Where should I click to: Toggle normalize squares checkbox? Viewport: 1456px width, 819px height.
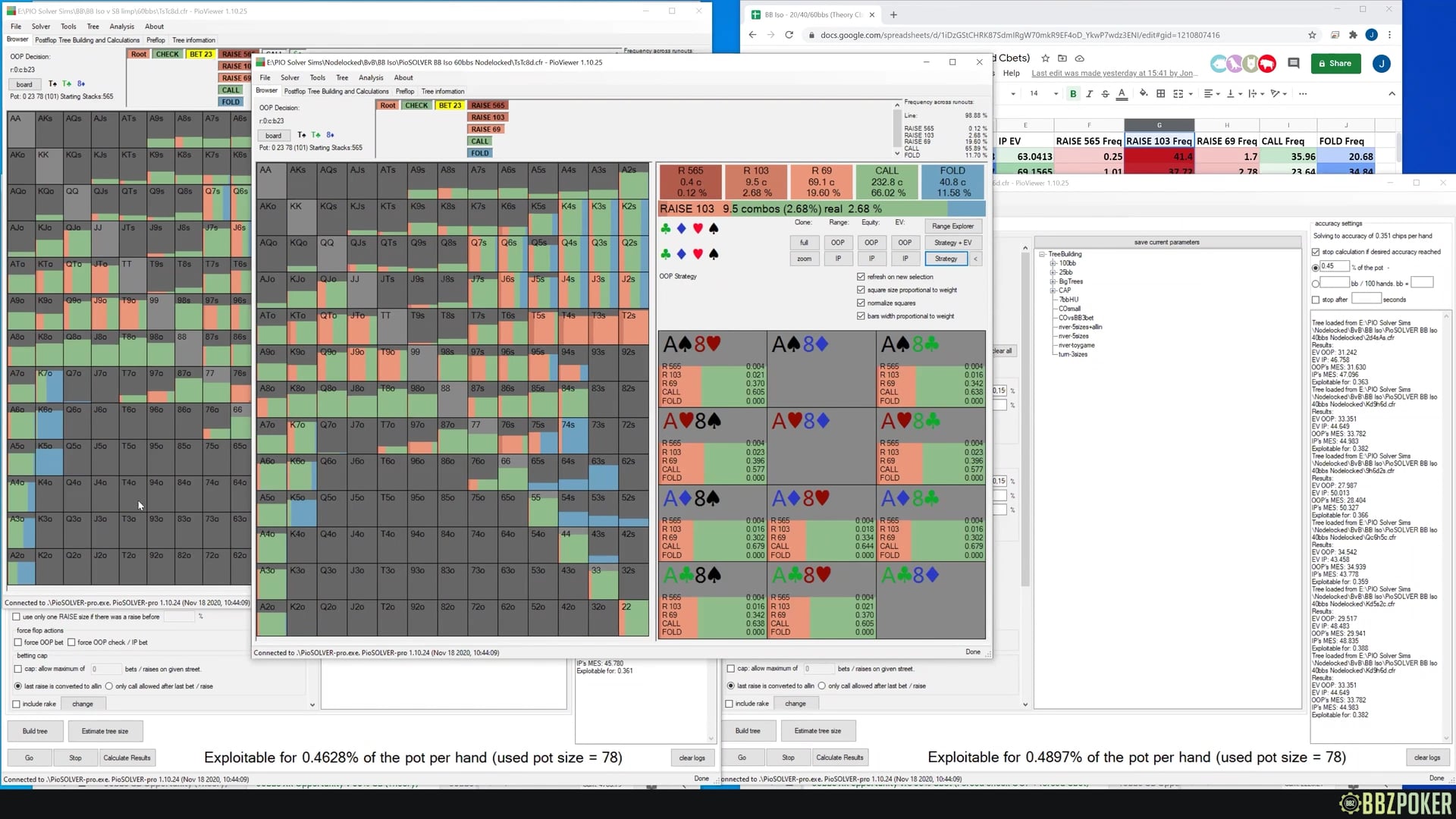861,303
